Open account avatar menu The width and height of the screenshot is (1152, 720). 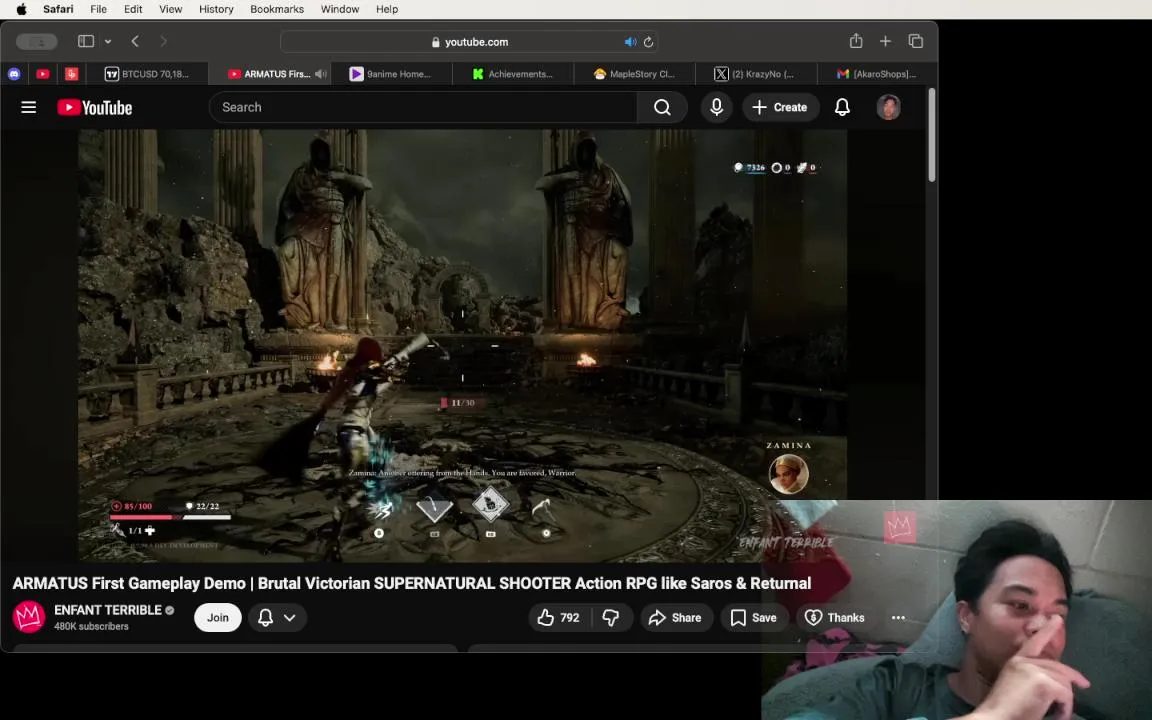click(888, 107)
